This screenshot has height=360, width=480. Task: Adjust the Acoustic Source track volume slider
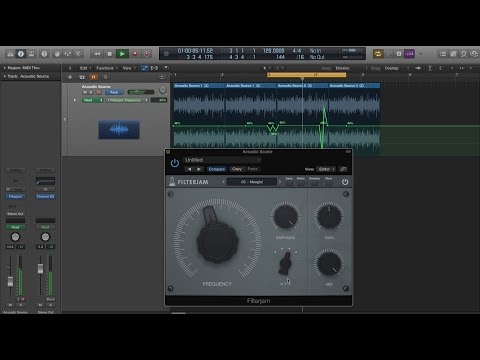pyautogui.click(x=141, y=92)
